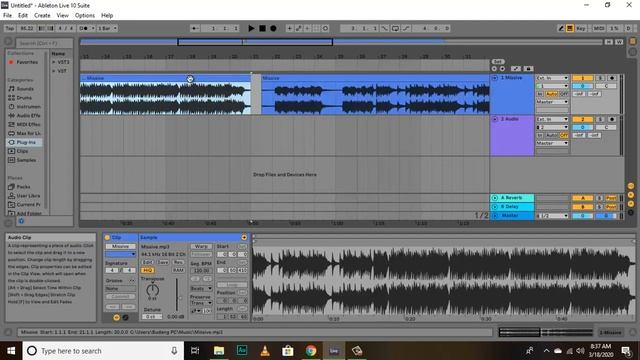
Task: Toggle the RAM mode button
Action: [x=178, y=270]
